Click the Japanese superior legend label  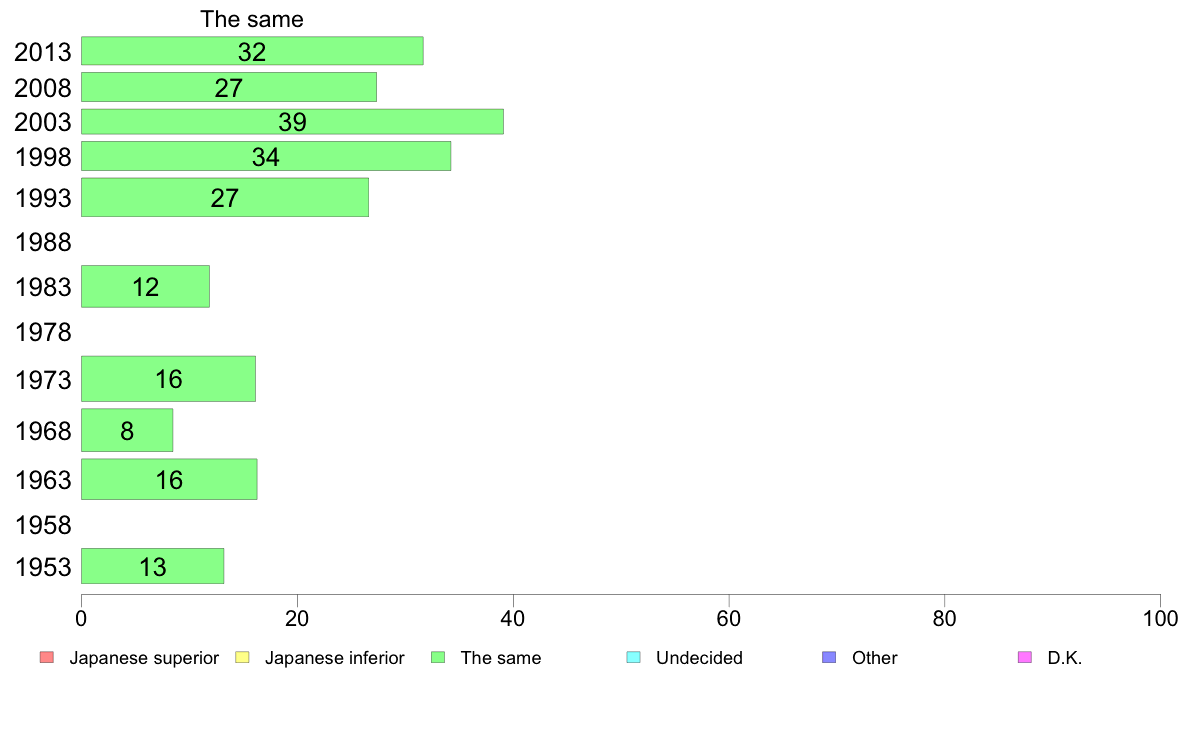[144, 658]
